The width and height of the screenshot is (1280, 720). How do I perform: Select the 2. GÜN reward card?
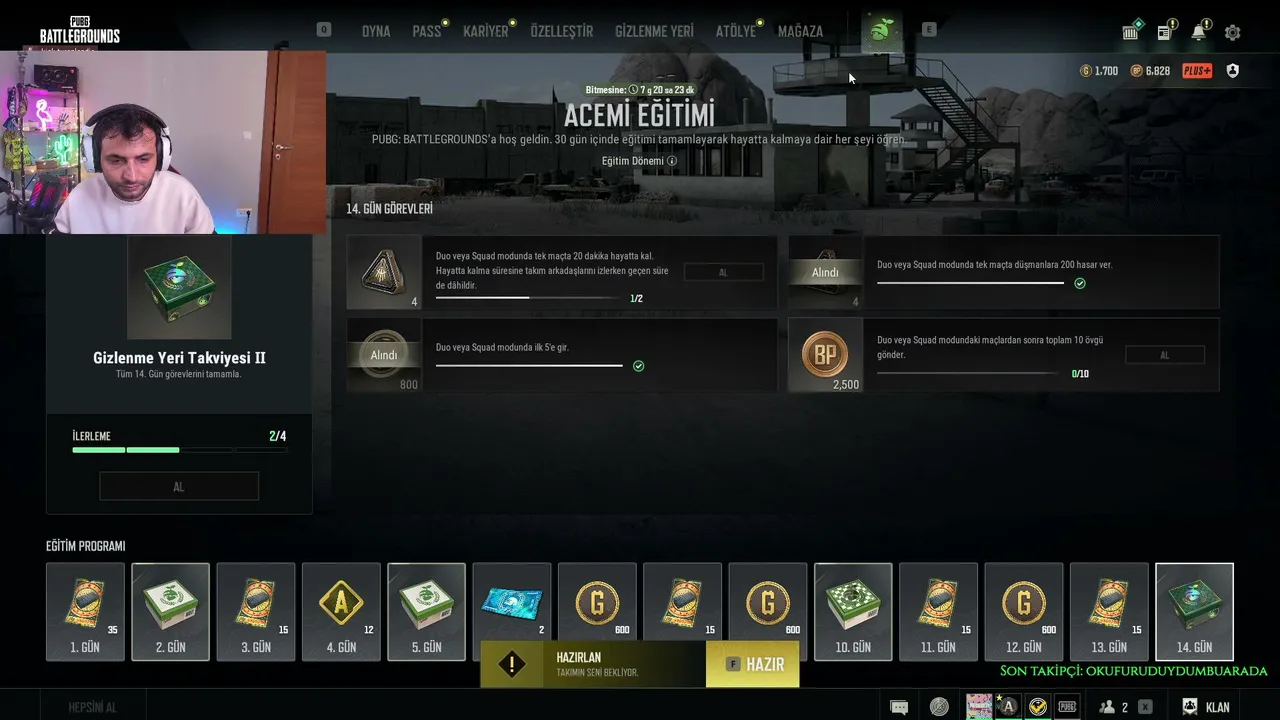[171, 612]
